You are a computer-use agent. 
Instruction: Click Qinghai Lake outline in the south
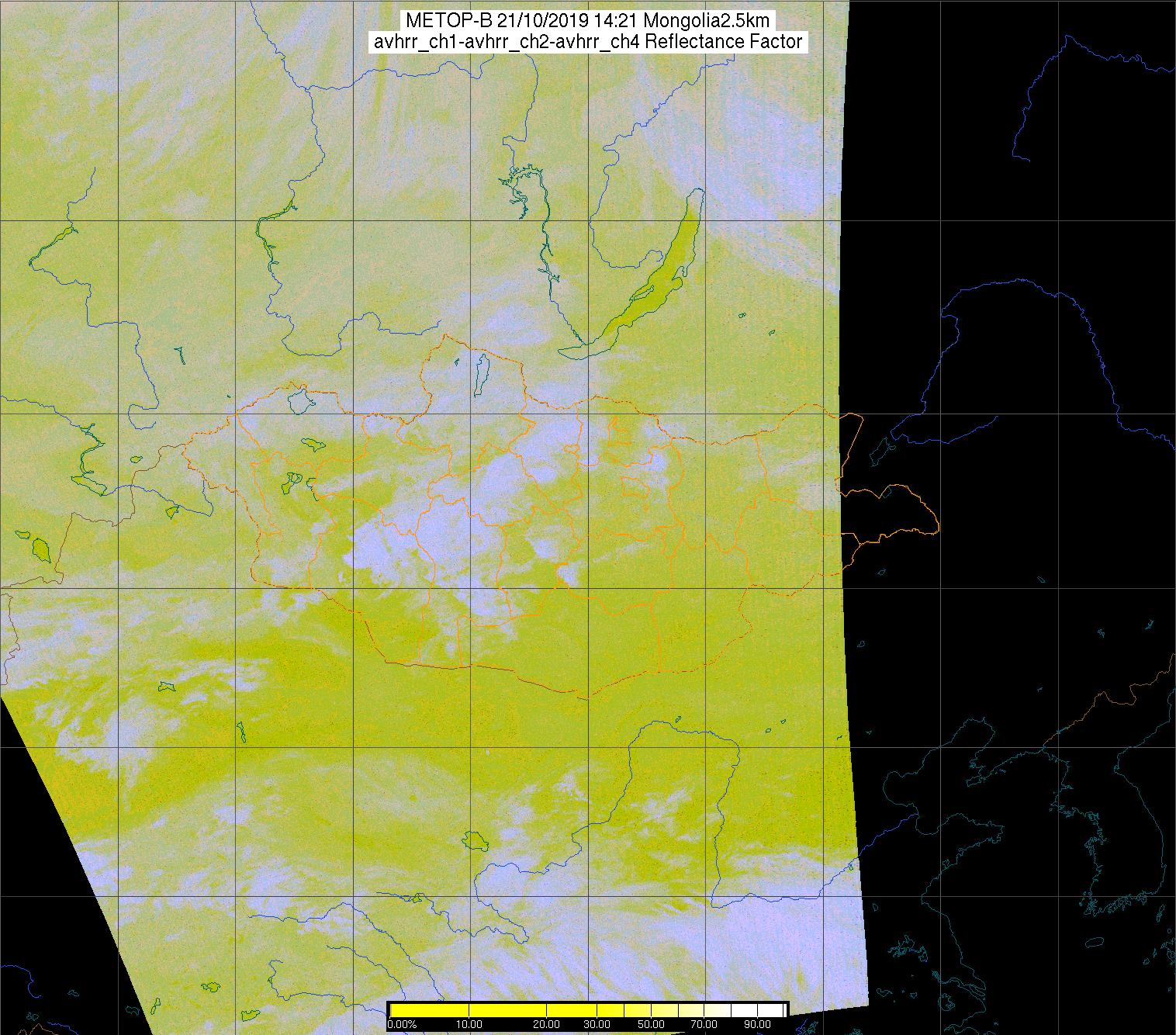pyautogui.click(x=473, y=840)
